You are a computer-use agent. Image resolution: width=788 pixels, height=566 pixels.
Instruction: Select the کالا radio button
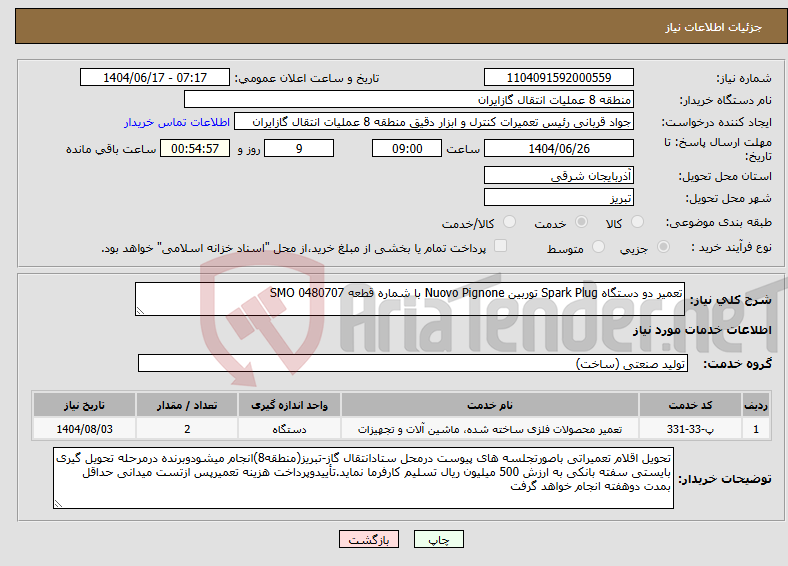[637, 222]
